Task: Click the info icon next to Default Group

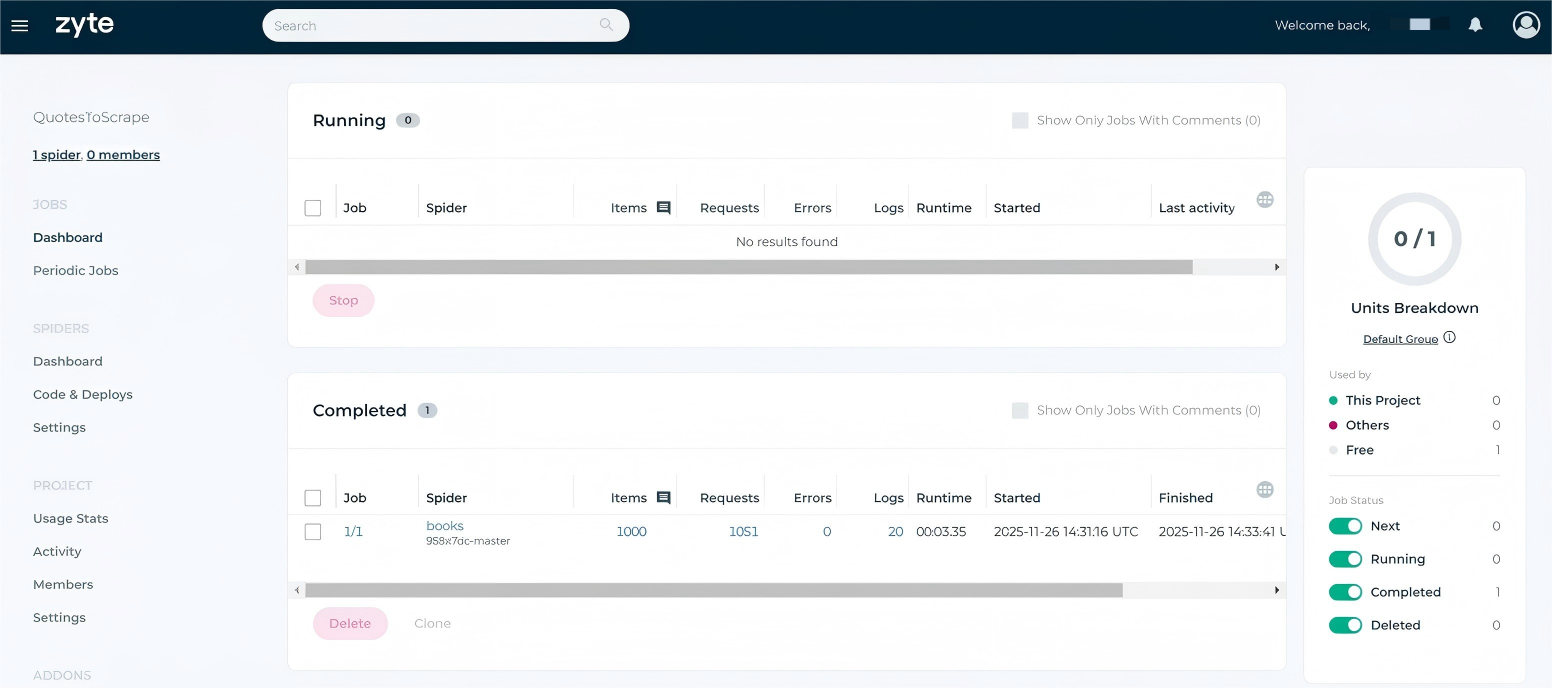Action: 1449,337
